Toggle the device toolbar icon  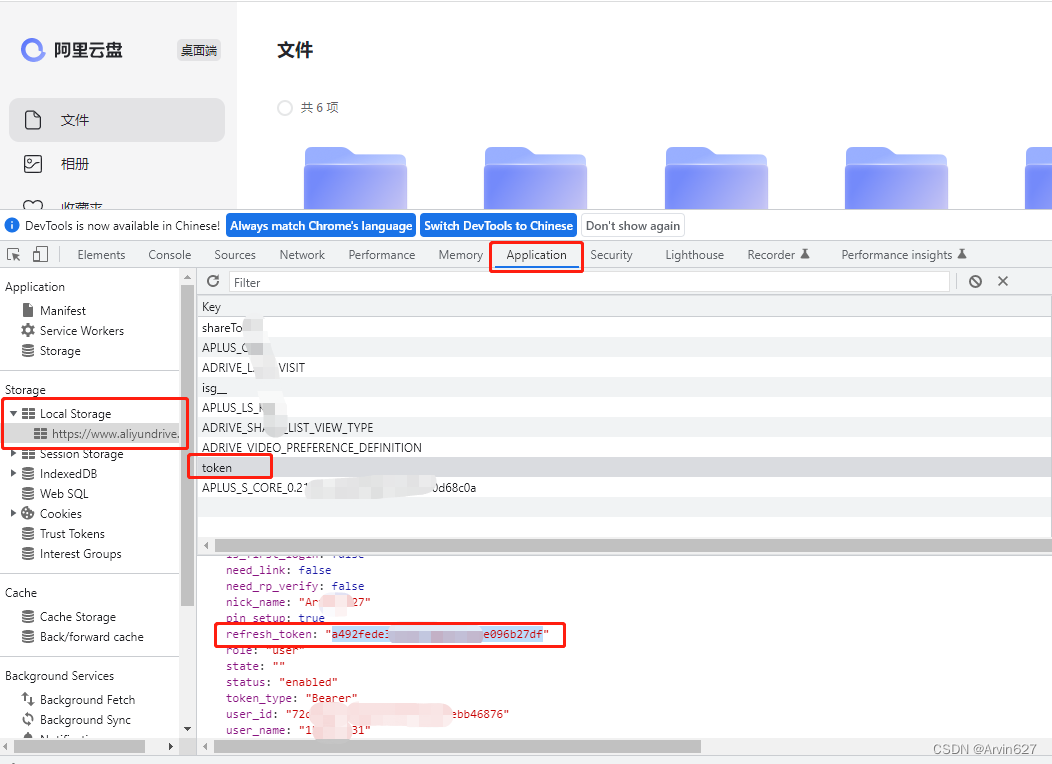[40, 254]
